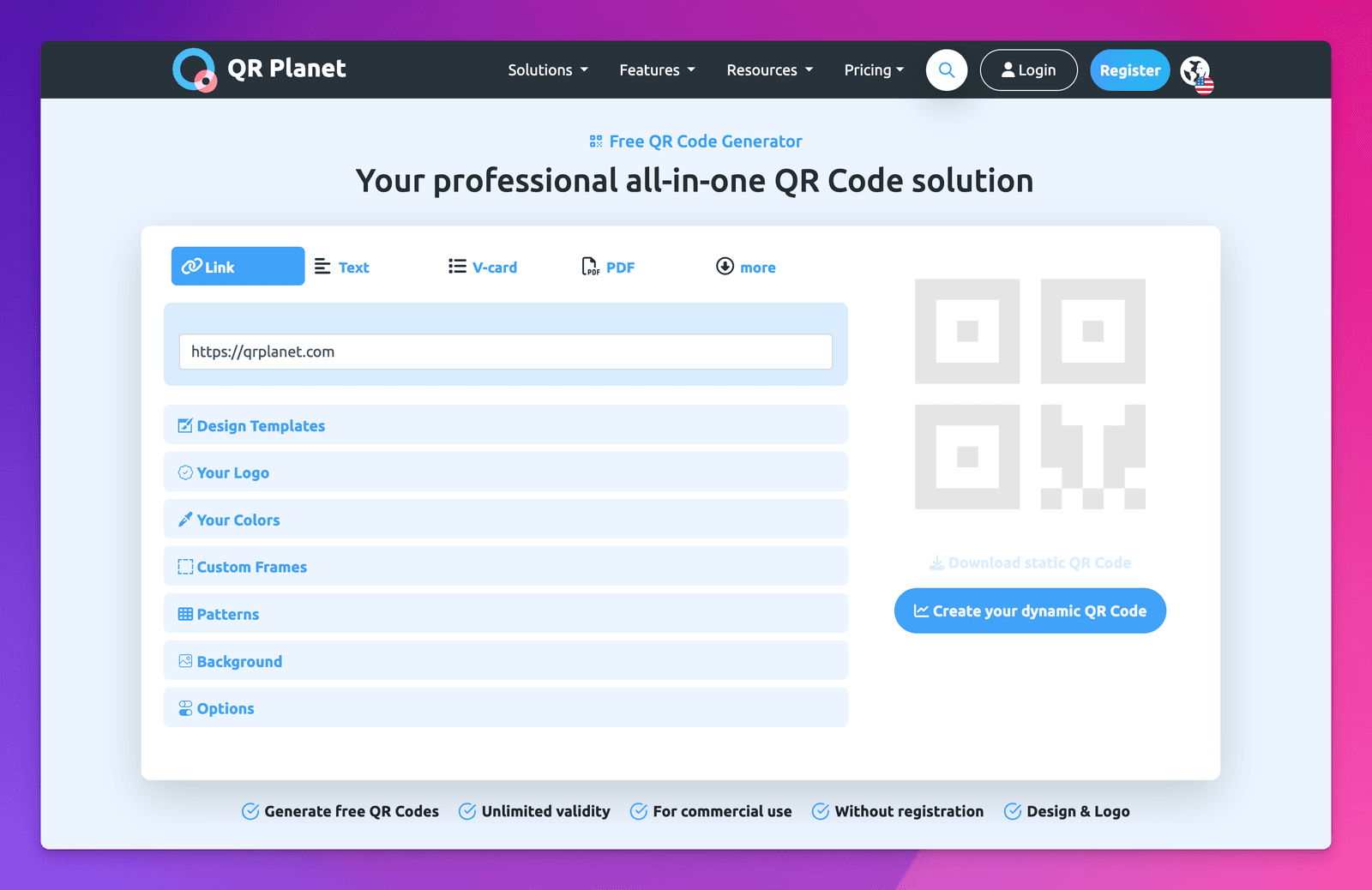Click the Options toggles icon
This screenshot has height=890, width=1372.
(185, 708)
